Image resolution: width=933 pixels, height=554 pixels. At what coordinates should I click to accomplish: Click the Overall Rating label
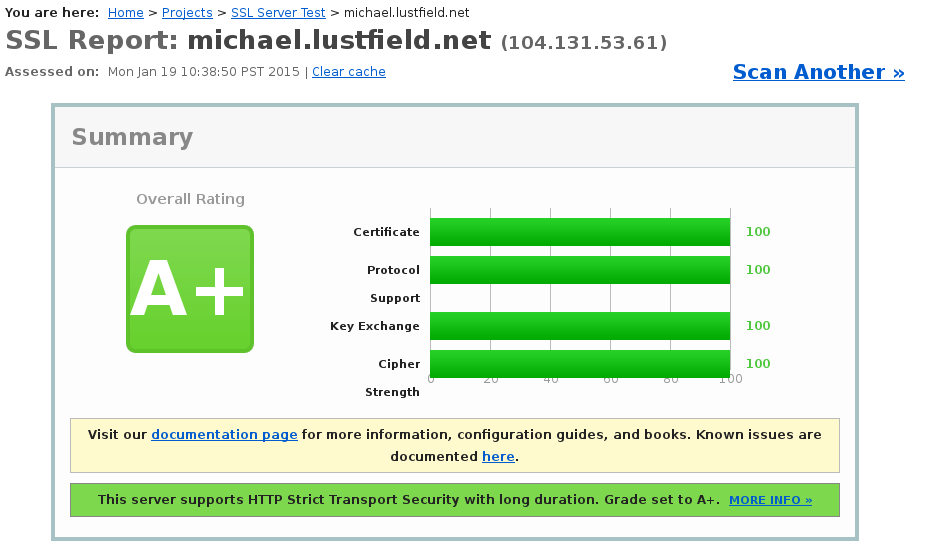coord(190,200)
